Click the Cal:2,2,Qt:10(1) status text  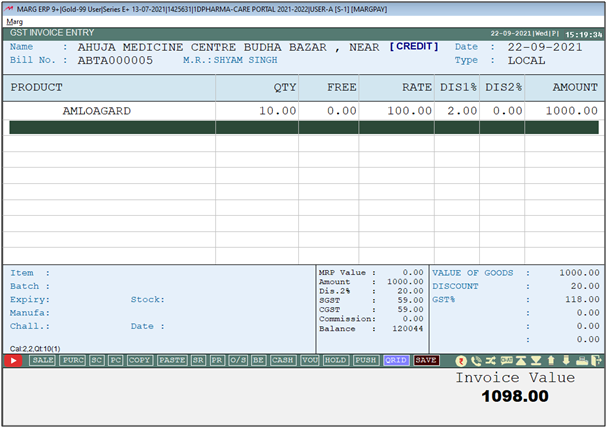(35, 349)
